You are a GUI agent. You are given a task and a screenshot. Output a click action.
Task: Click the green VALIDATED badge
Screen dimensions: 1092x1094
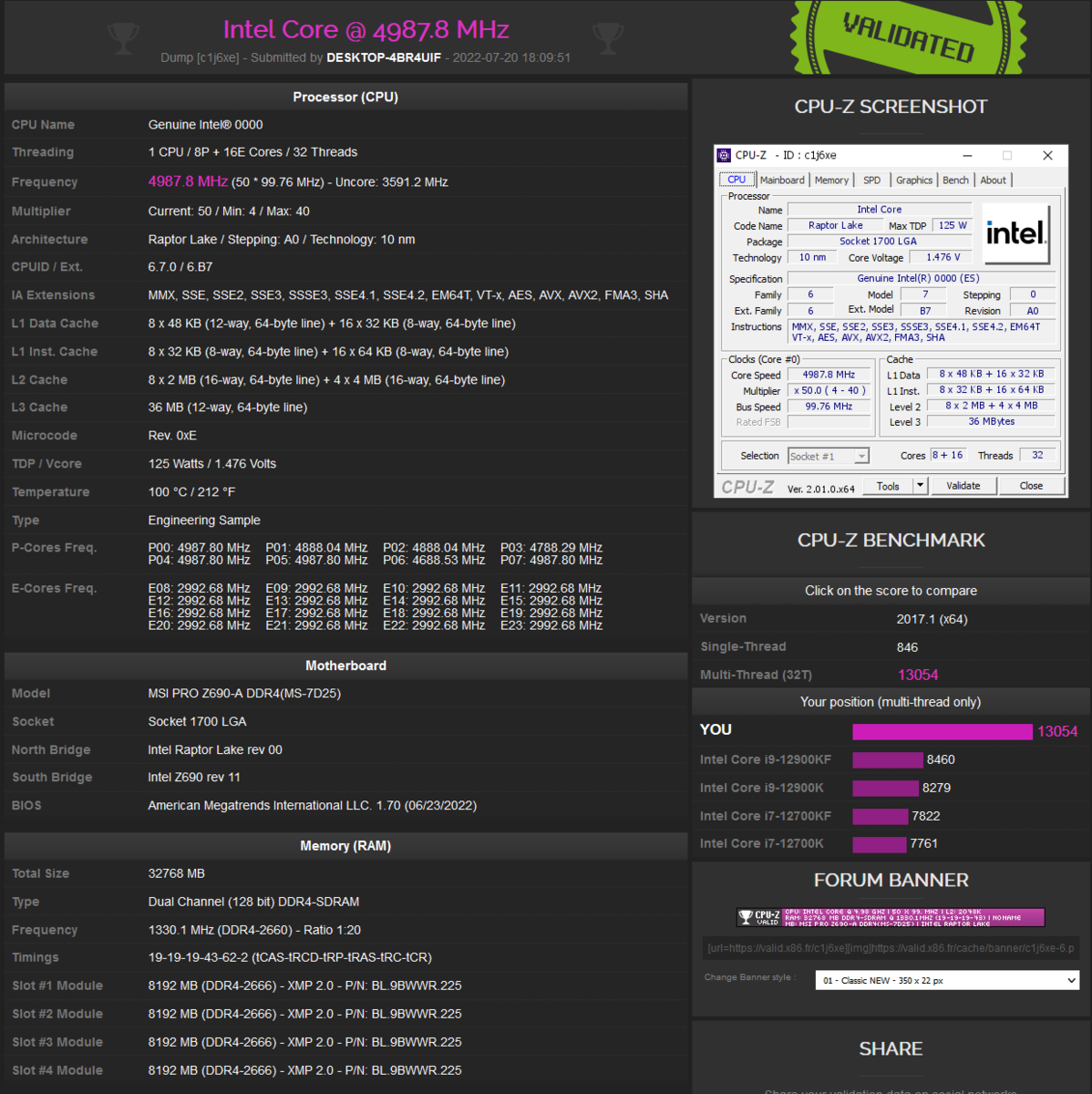pos(907,38)
